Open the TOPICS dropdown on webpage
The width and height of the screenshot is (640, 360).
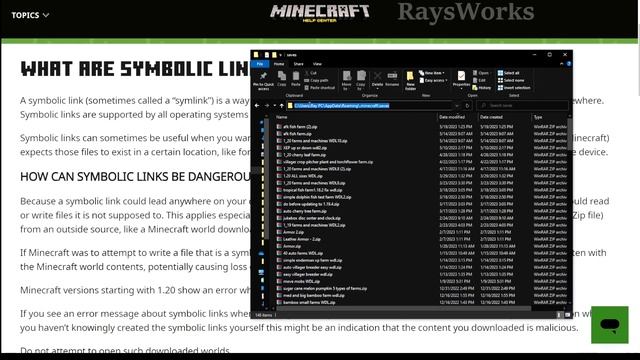tap(30, 15)
